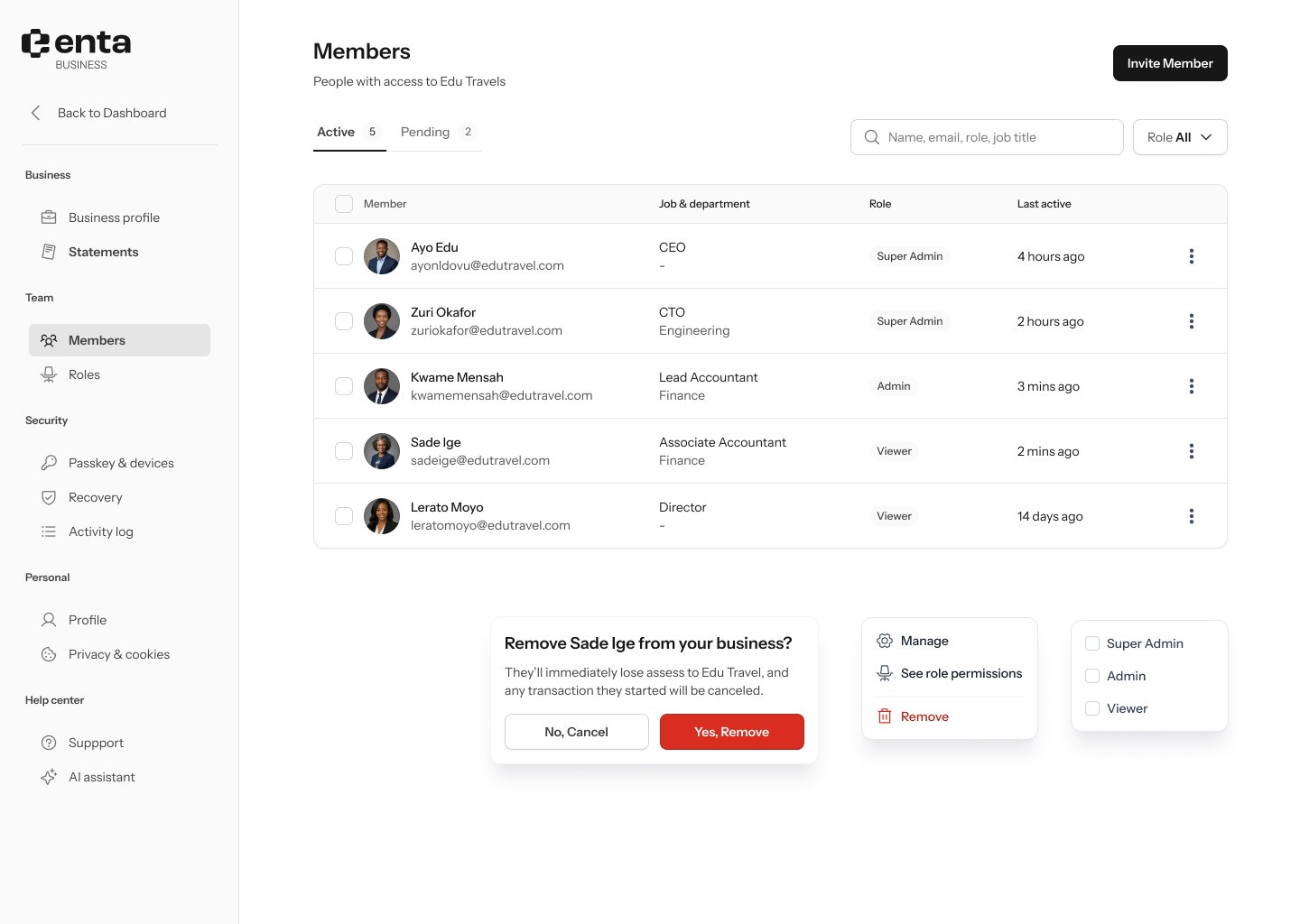Click the Yes, Remove button

[732, 732]
